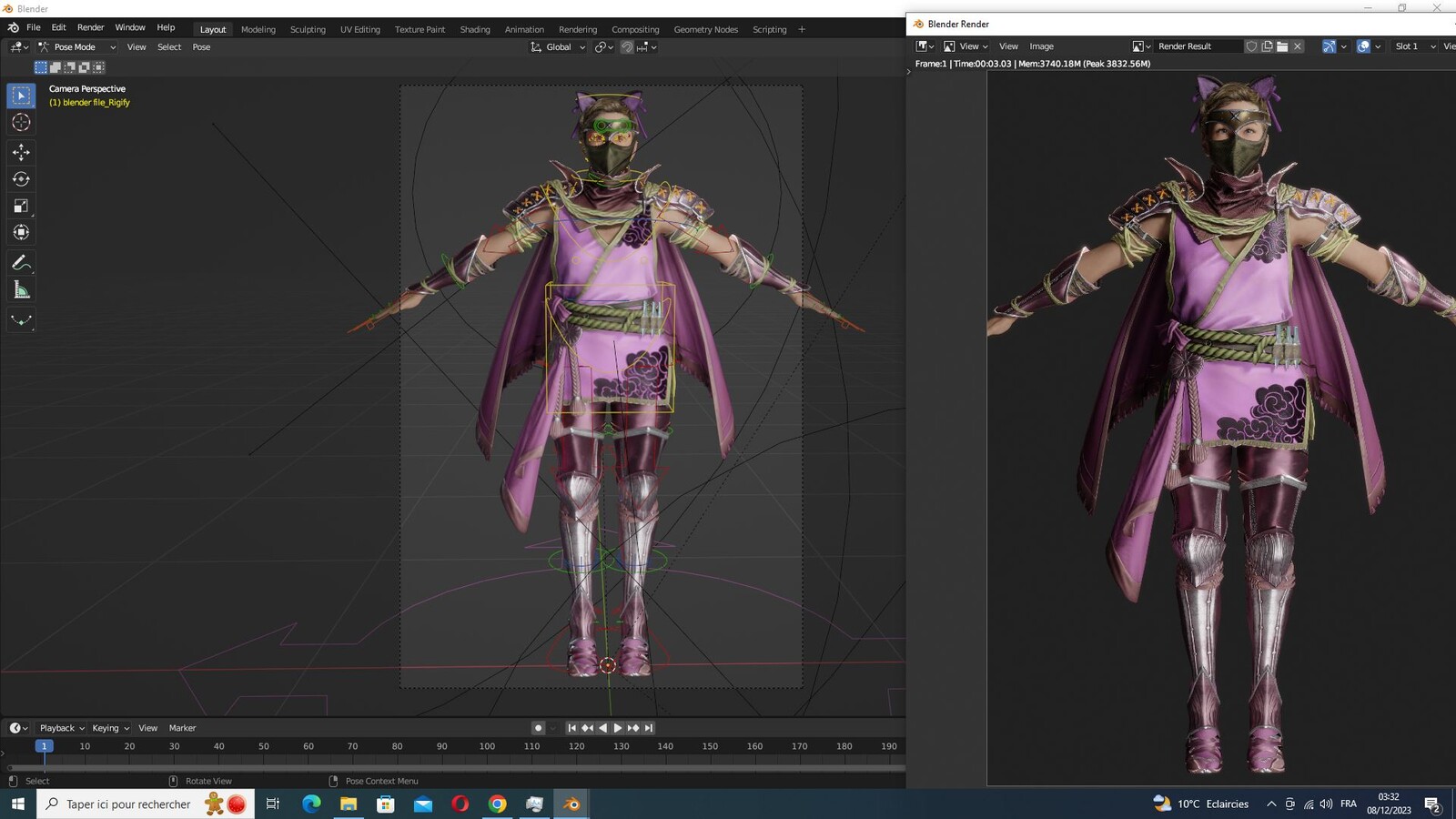1456x819 pixels.
Task: Open Microsoft Edge from taskbar
Action: coord(311,804)
